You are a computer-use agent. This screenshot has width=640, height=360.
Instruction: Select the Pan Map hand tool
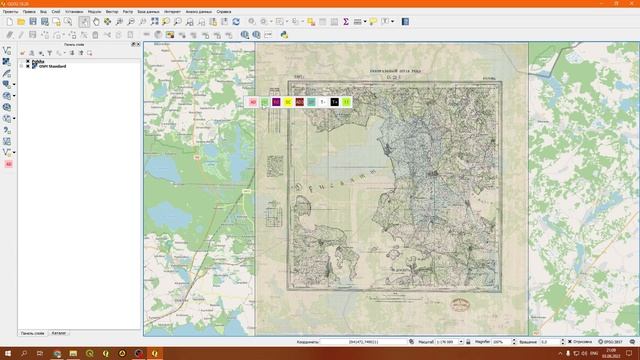click(96, 22)
